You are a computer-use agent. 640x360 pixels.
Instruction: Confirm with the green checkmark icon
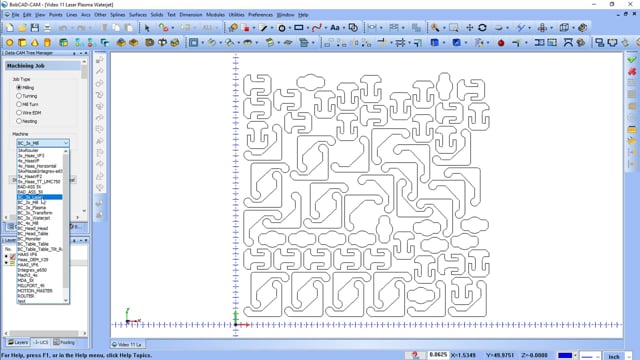click(x=632, y=60)
